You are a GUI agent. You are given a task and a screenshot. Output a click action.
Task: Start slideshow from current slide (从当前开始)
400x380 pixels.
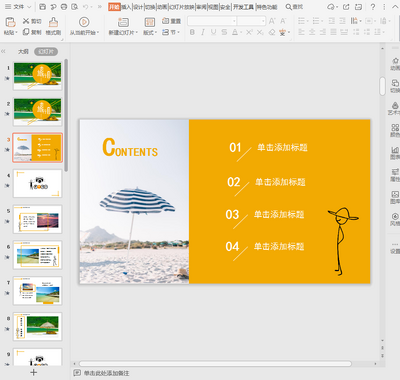(84, 26)
